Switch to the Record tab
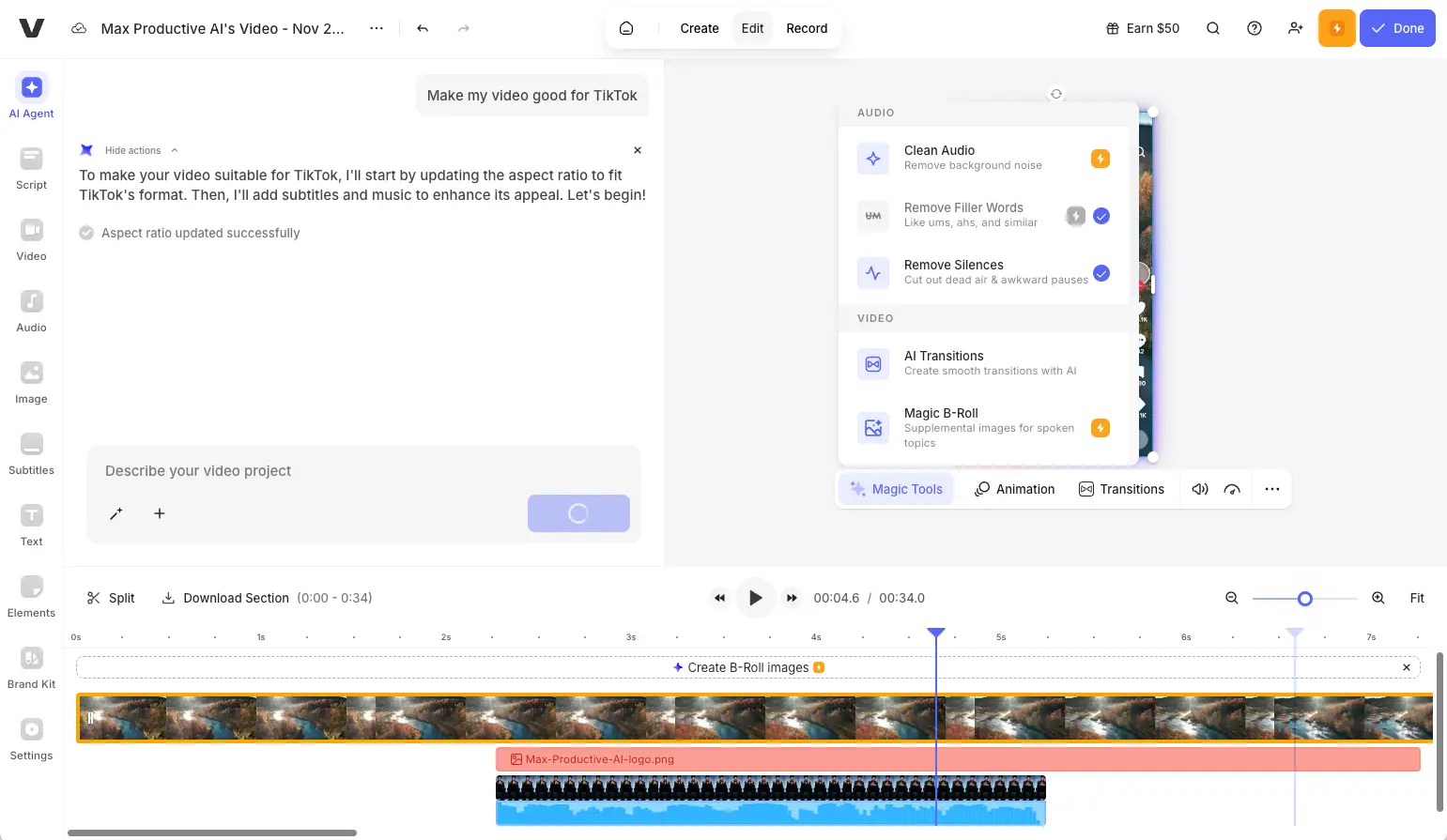 point(807,29)
